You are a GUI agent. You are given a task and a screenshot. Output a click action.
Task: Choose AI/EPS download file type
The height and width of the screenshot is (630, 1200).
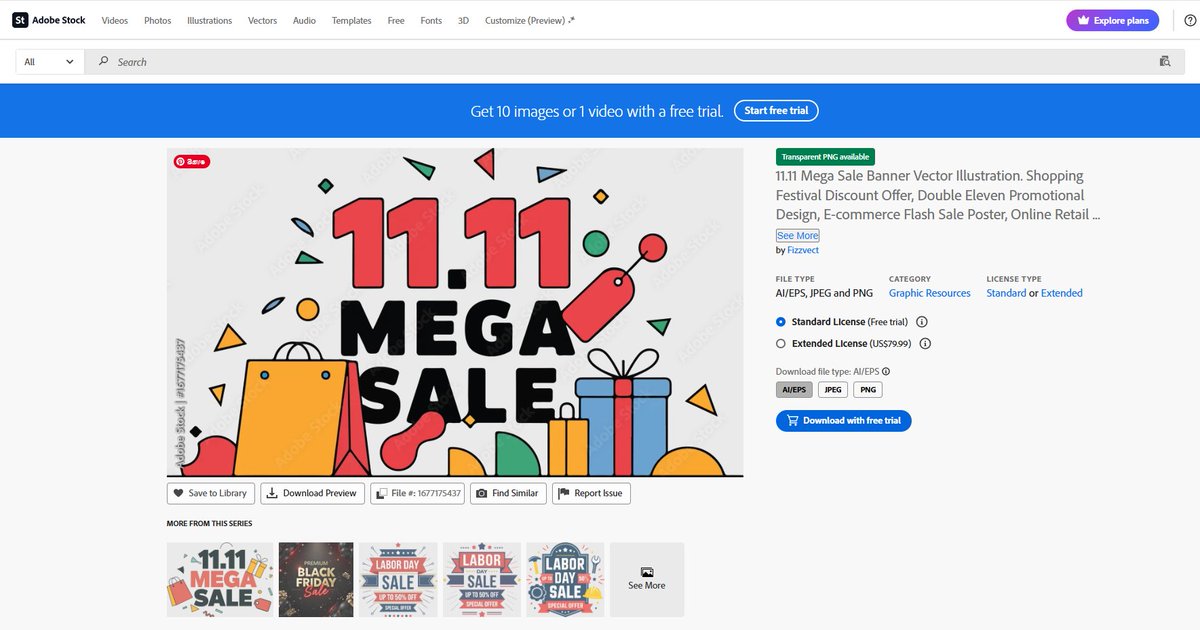(794, 390)
